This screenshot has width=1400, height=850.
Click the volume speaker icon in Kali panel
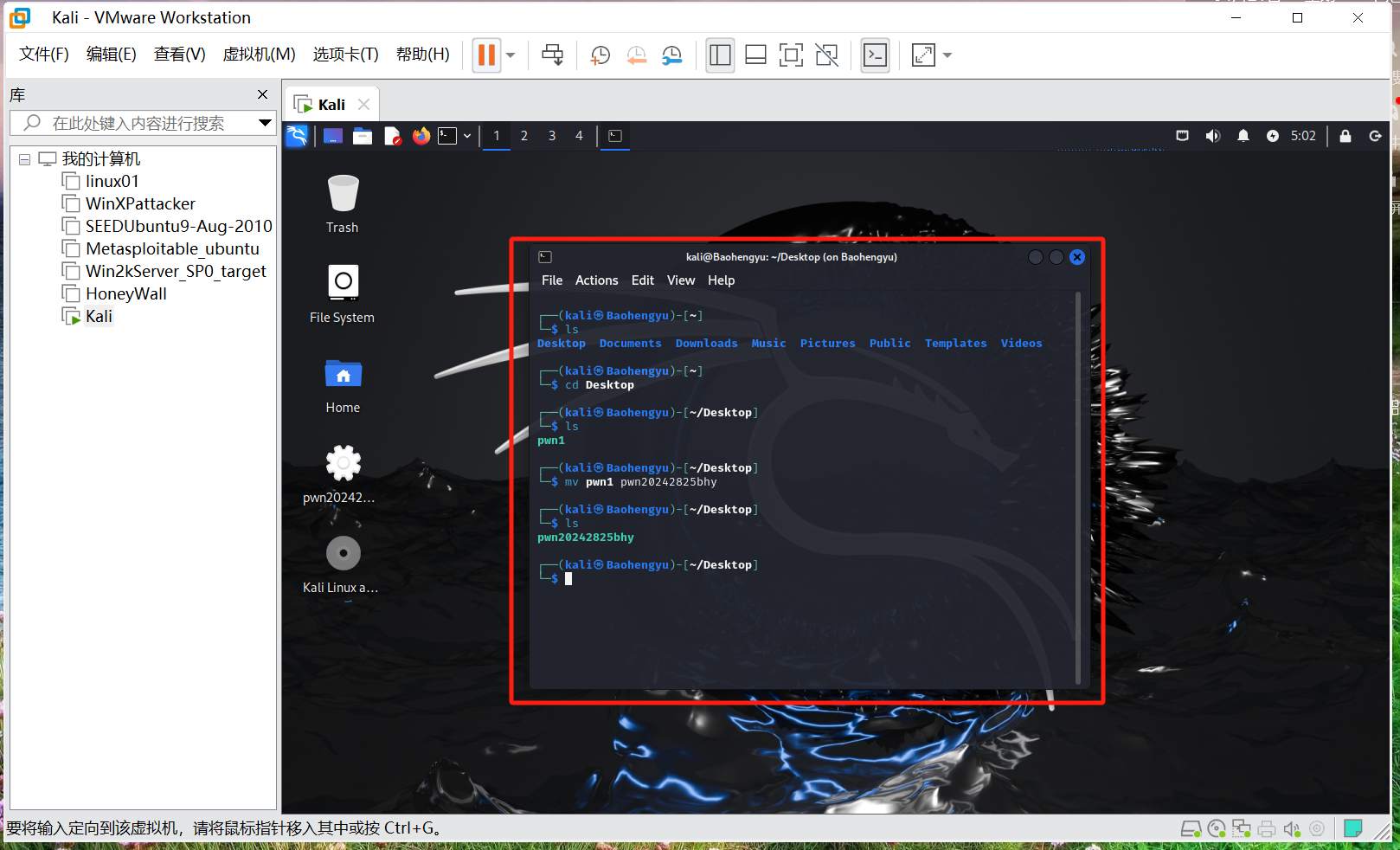click(1213, 136)
